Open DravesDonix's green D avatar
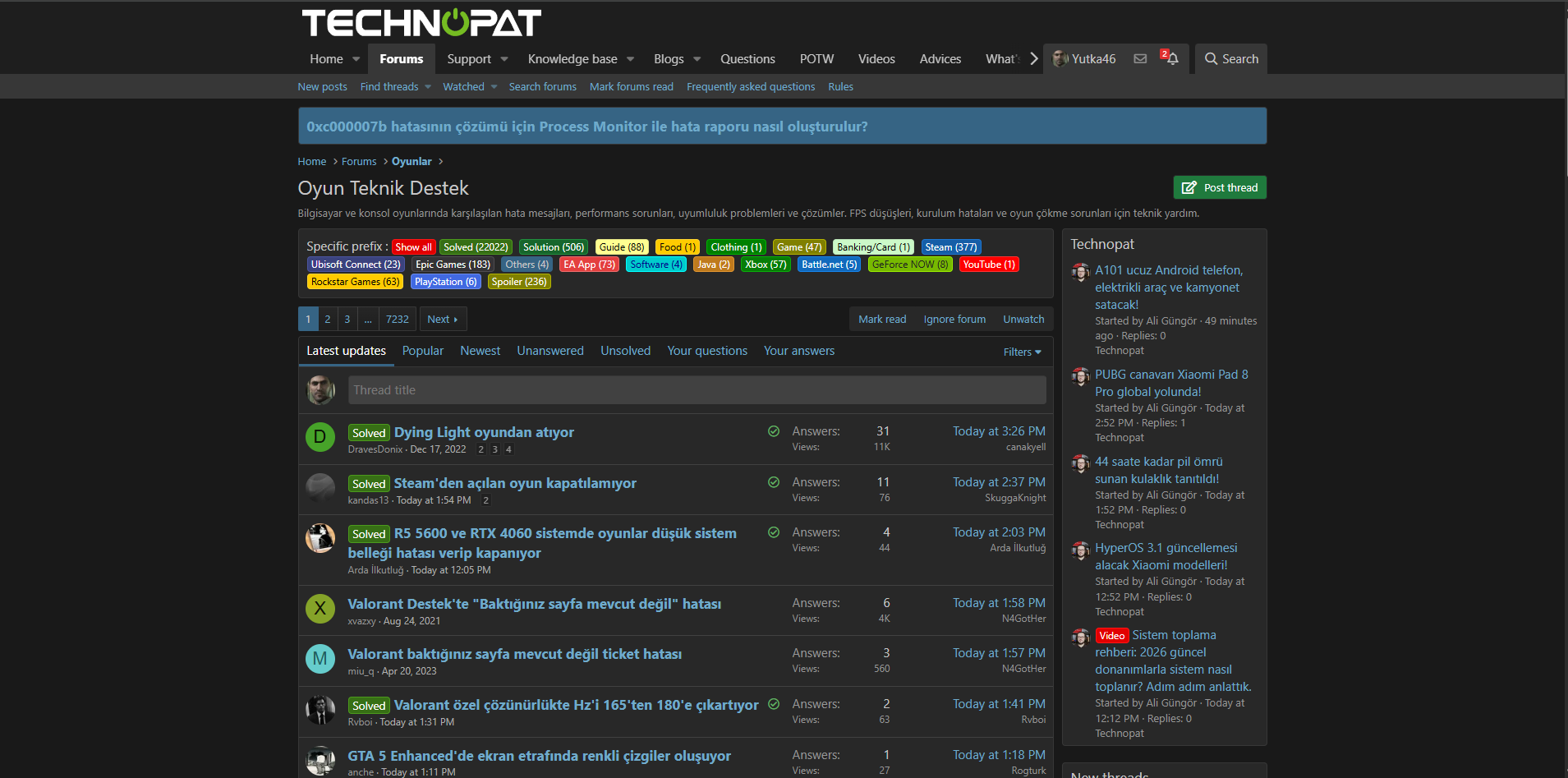1568x778 pixels. (x=320, y=437)
